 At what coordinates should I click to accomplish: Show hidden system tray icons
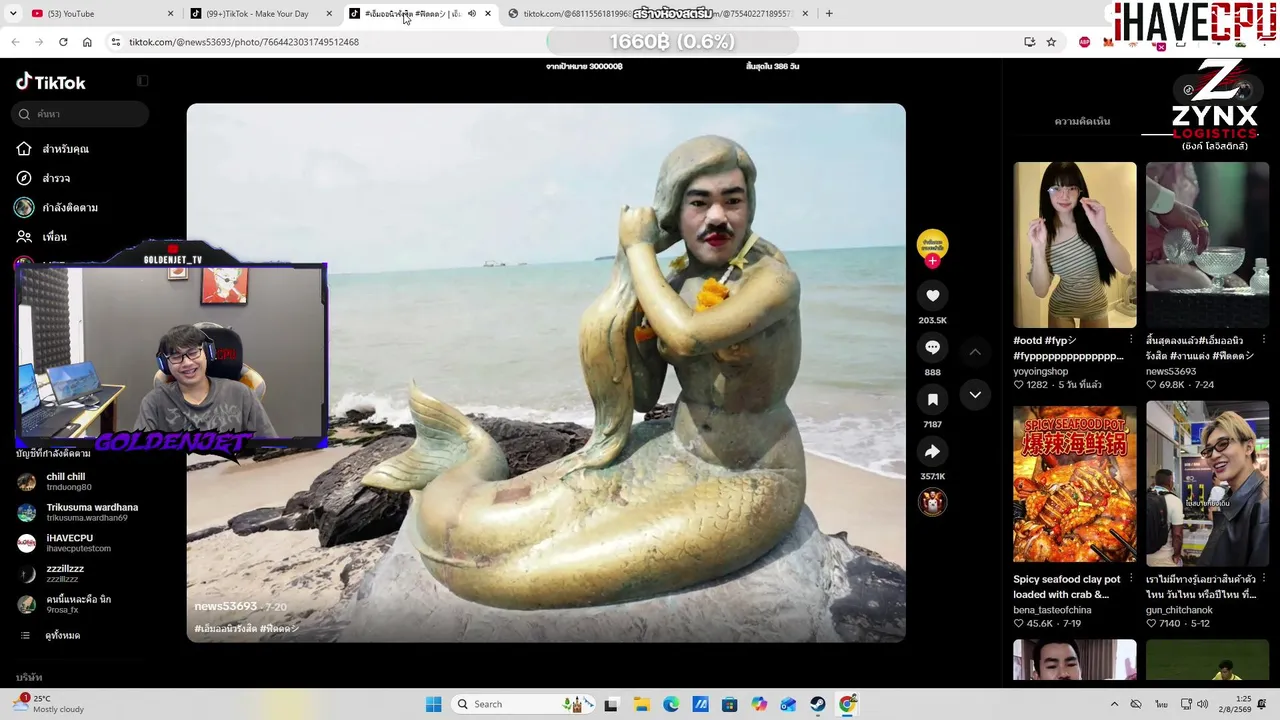click(x=1114, y=704)
